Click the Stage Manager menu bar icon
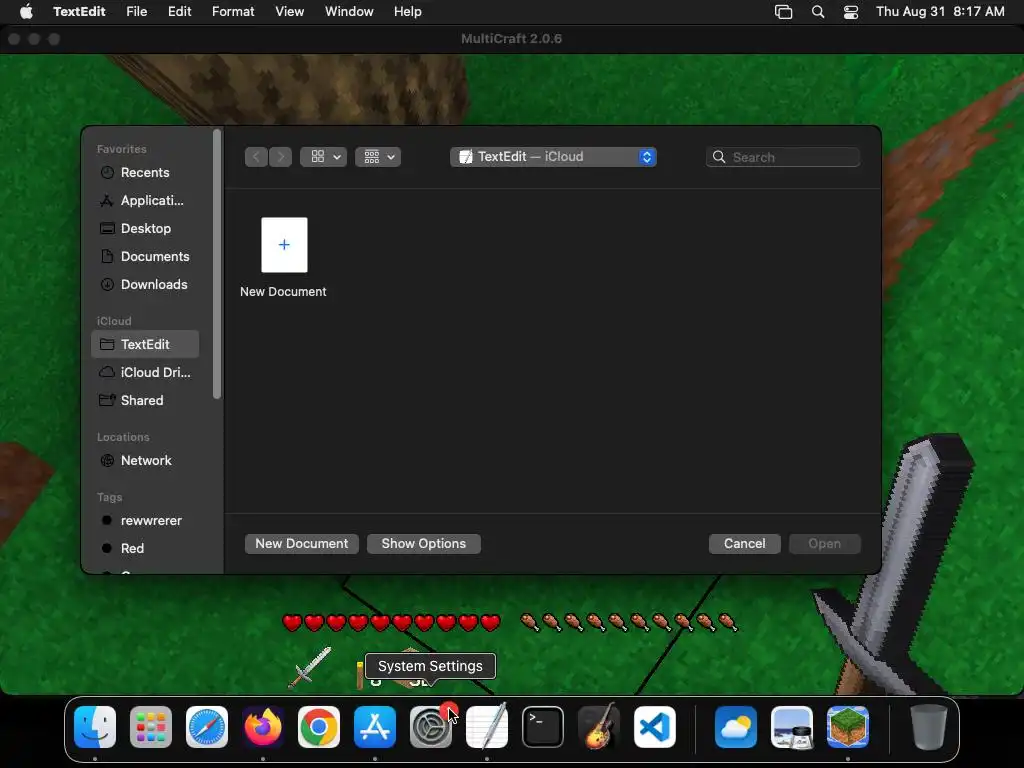This screenshot has width=1024, height=768. click(783, 12)
